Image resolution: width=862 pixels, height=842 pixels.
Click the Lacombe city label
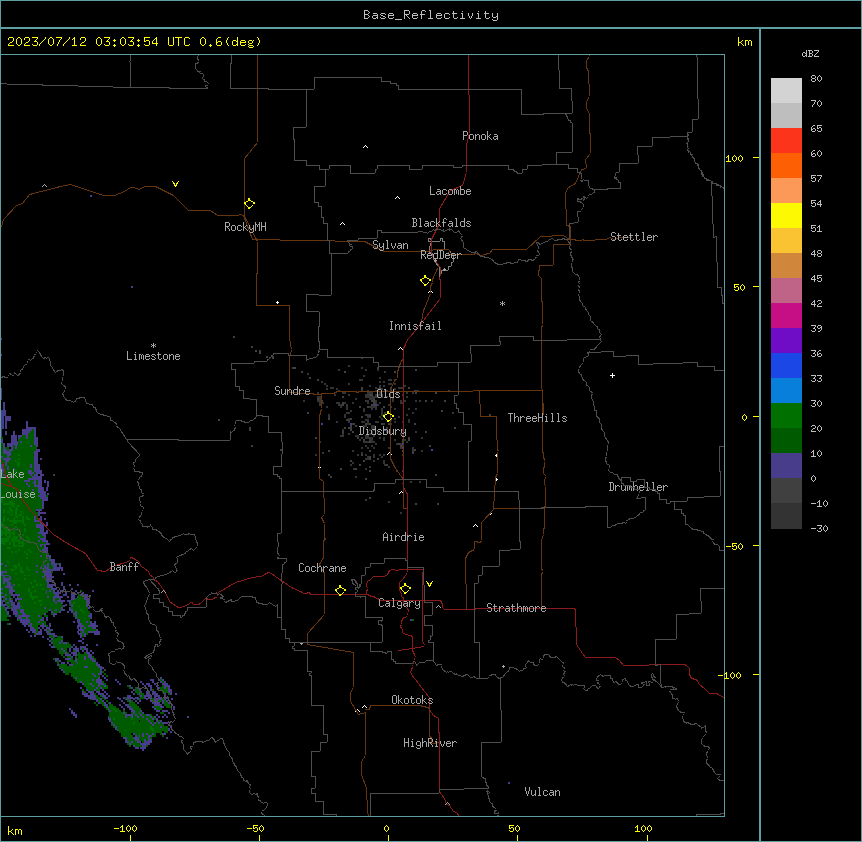click(x=450, y=191)
